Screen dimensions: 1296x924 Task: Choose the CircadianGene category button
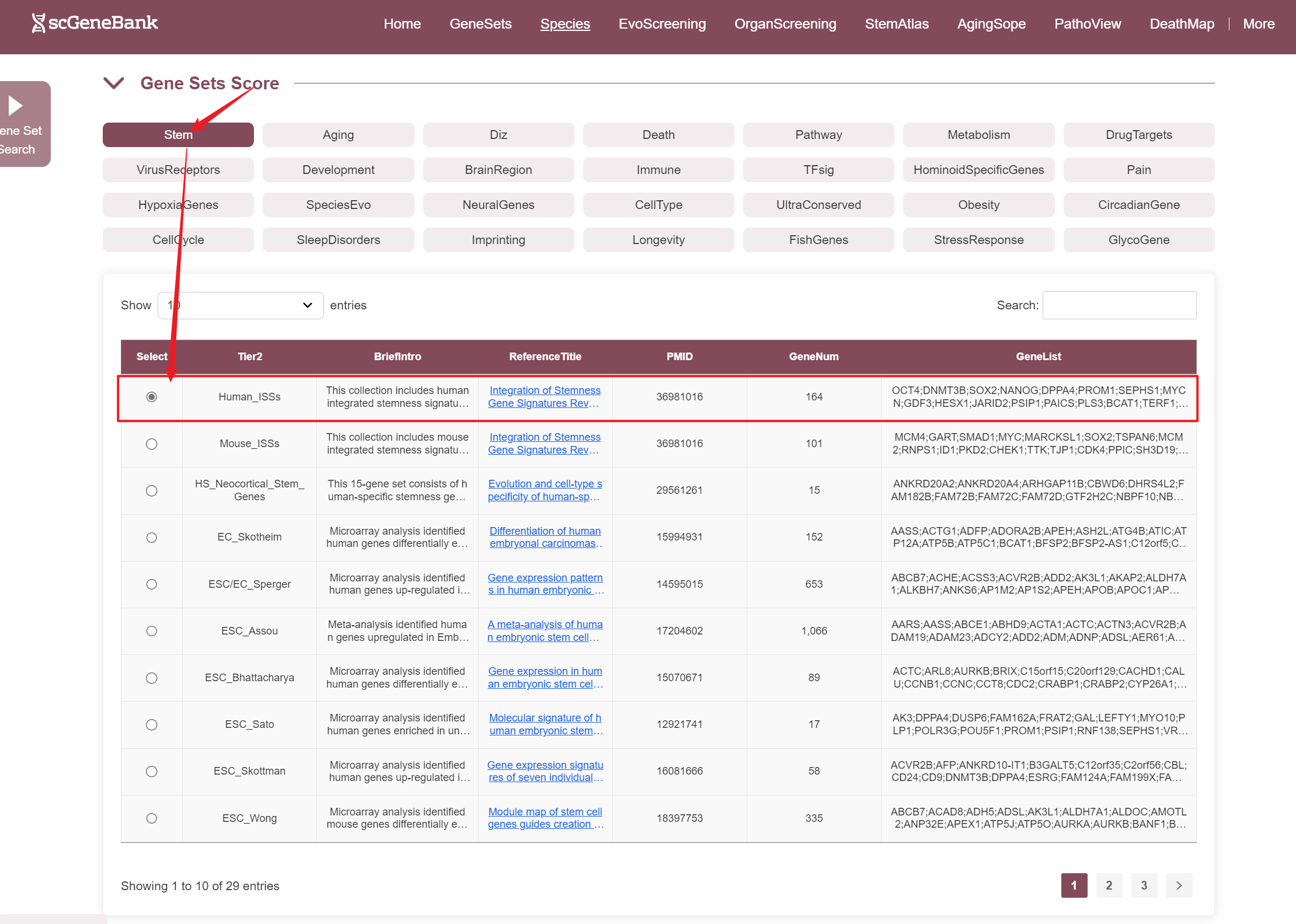1138,205
